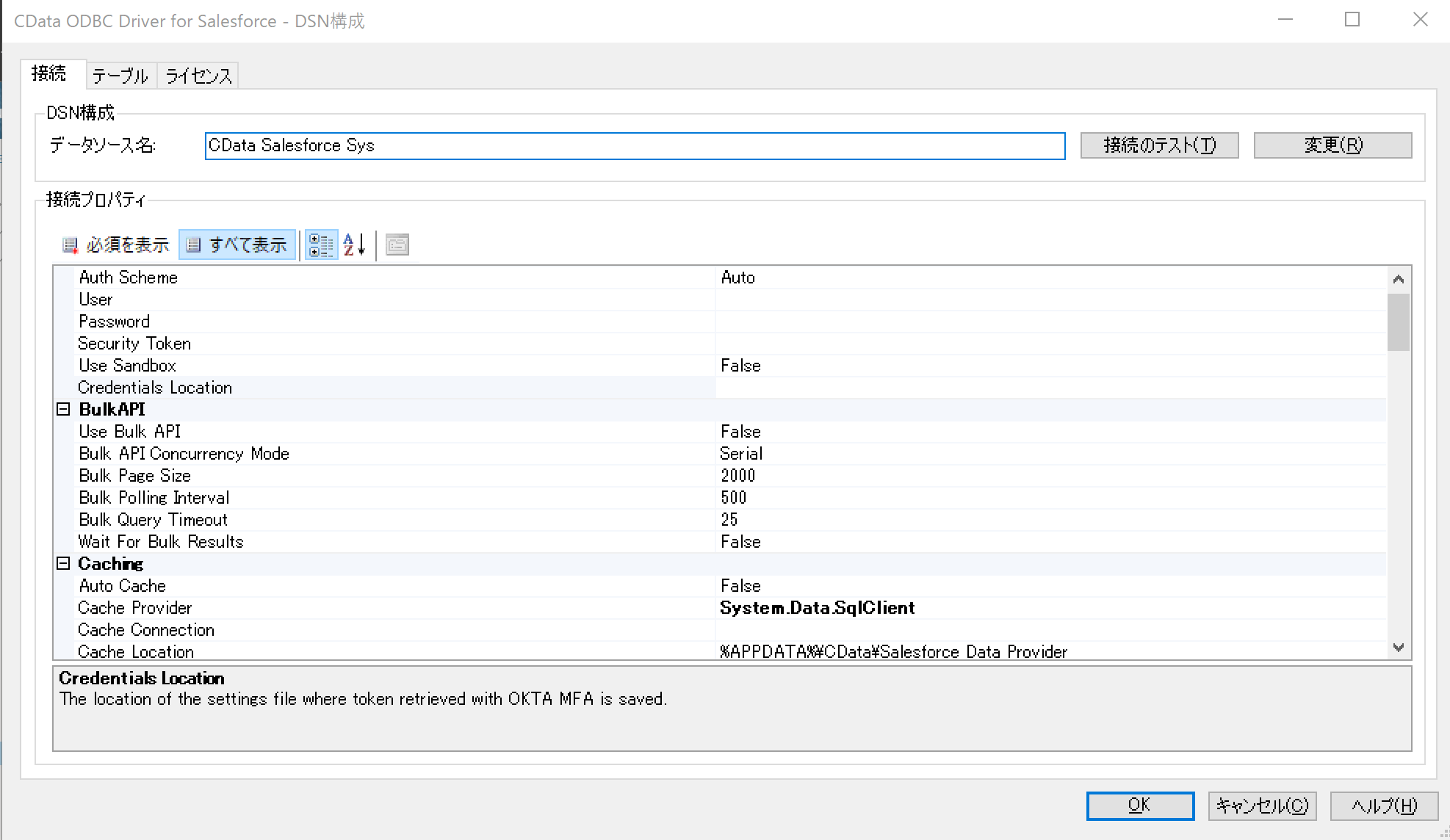This screenshot has width=1450, height=840.
Task: Click the すべて表示 (show all) toolbar button
Action: click(x=237, y=245)
